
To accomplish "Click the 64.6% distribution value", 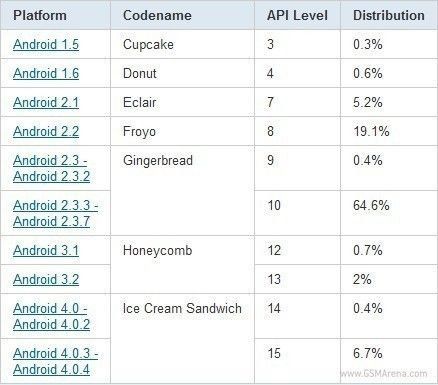I will [x=371, y=205].
